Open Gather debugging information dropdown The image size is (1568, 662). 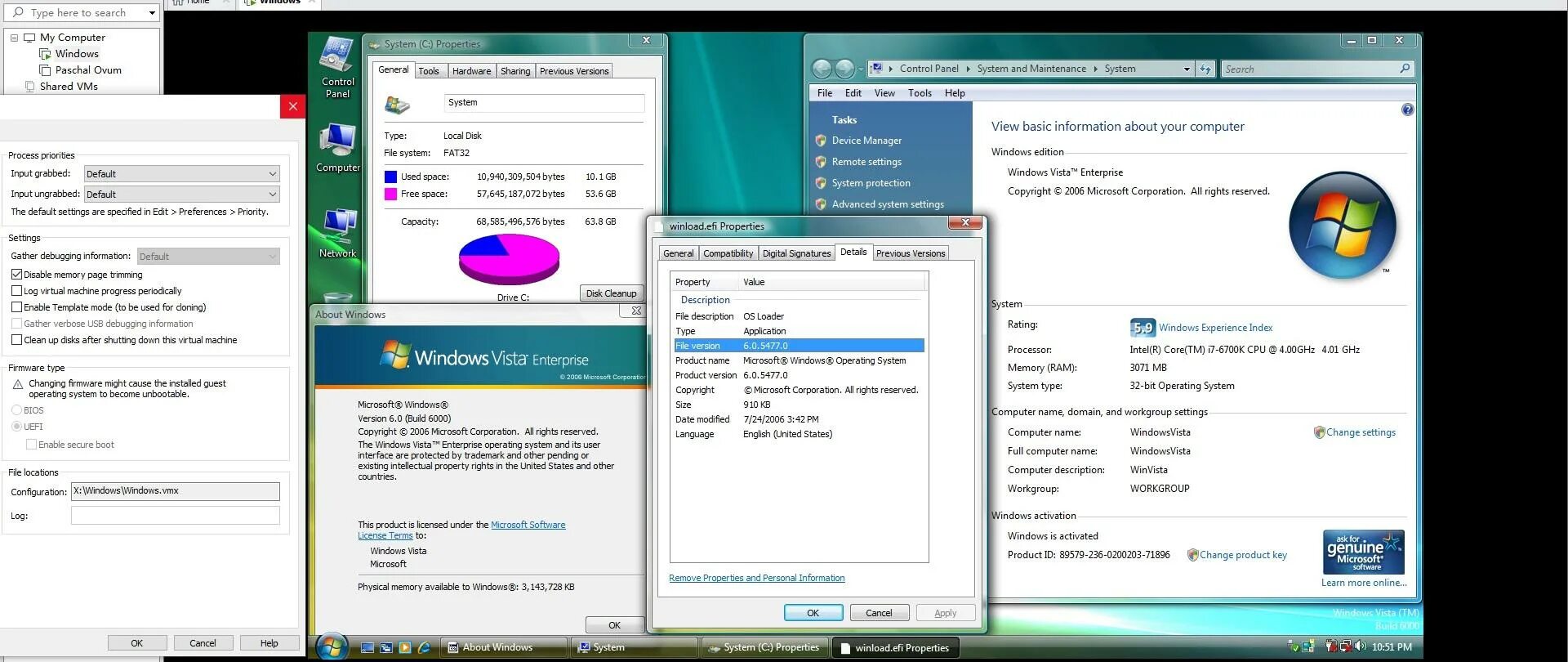pos(208,257)
